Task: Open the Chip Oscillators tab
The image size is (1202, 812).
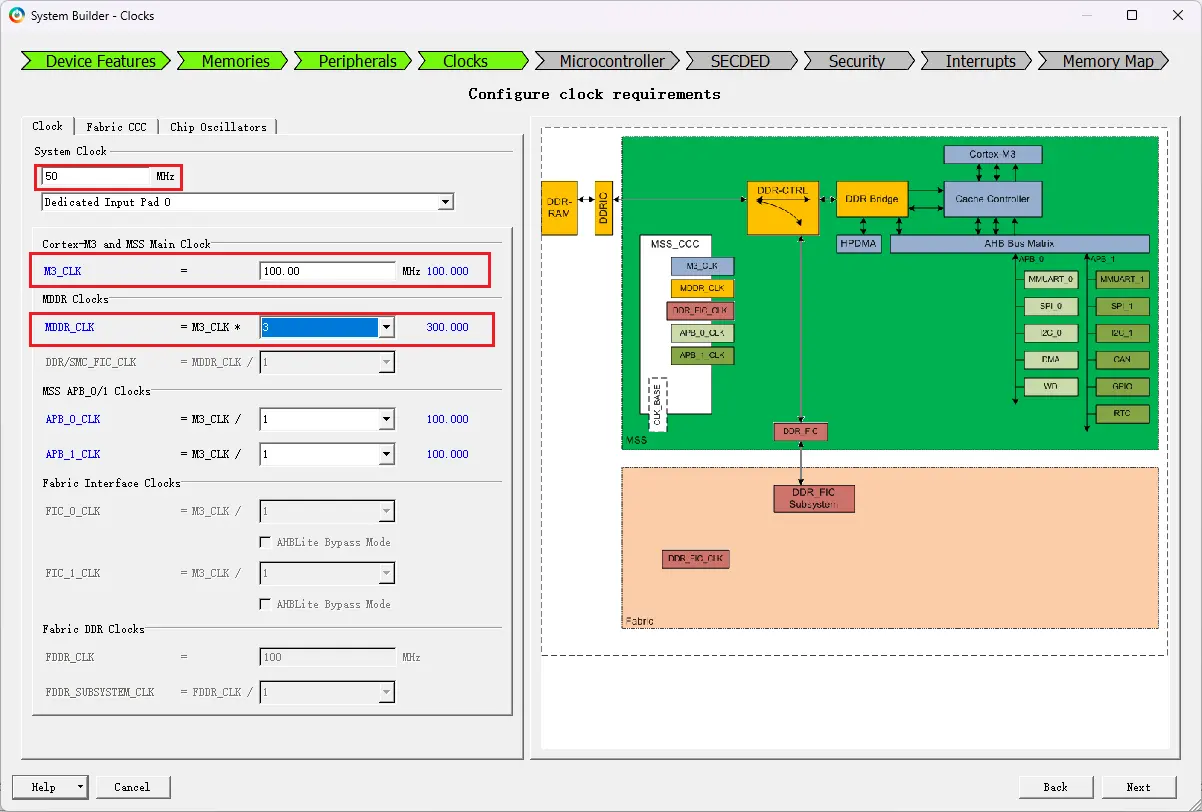Action: point(218,127)
